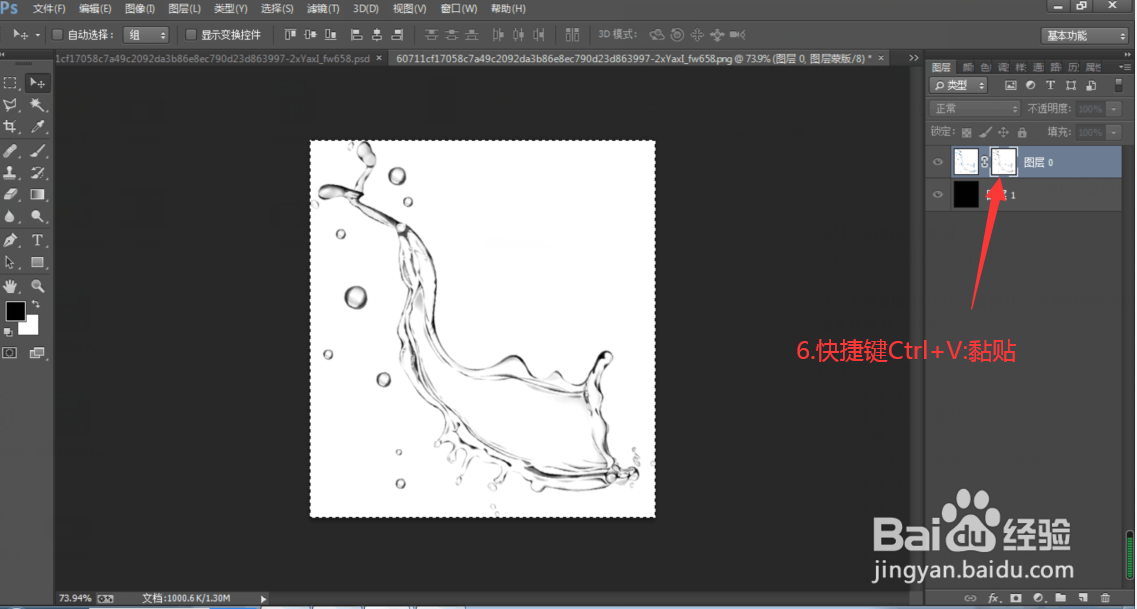Click the add layer mask icon

(x=1016, y=598)
